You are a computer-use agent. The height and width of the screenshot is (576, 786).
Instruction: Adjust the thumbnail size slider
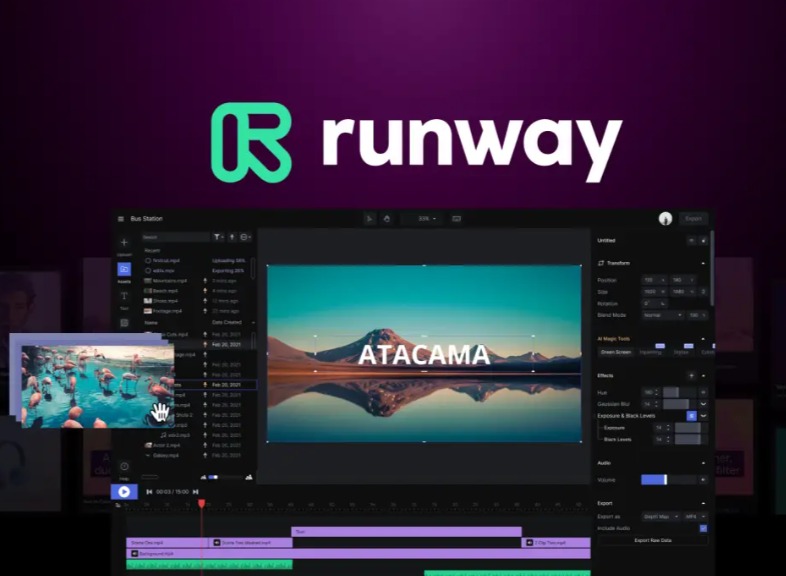226,477
